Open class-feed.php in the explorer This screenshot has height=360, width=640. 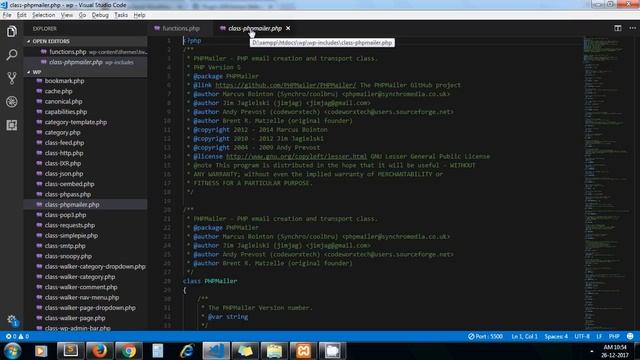point(86,142)
